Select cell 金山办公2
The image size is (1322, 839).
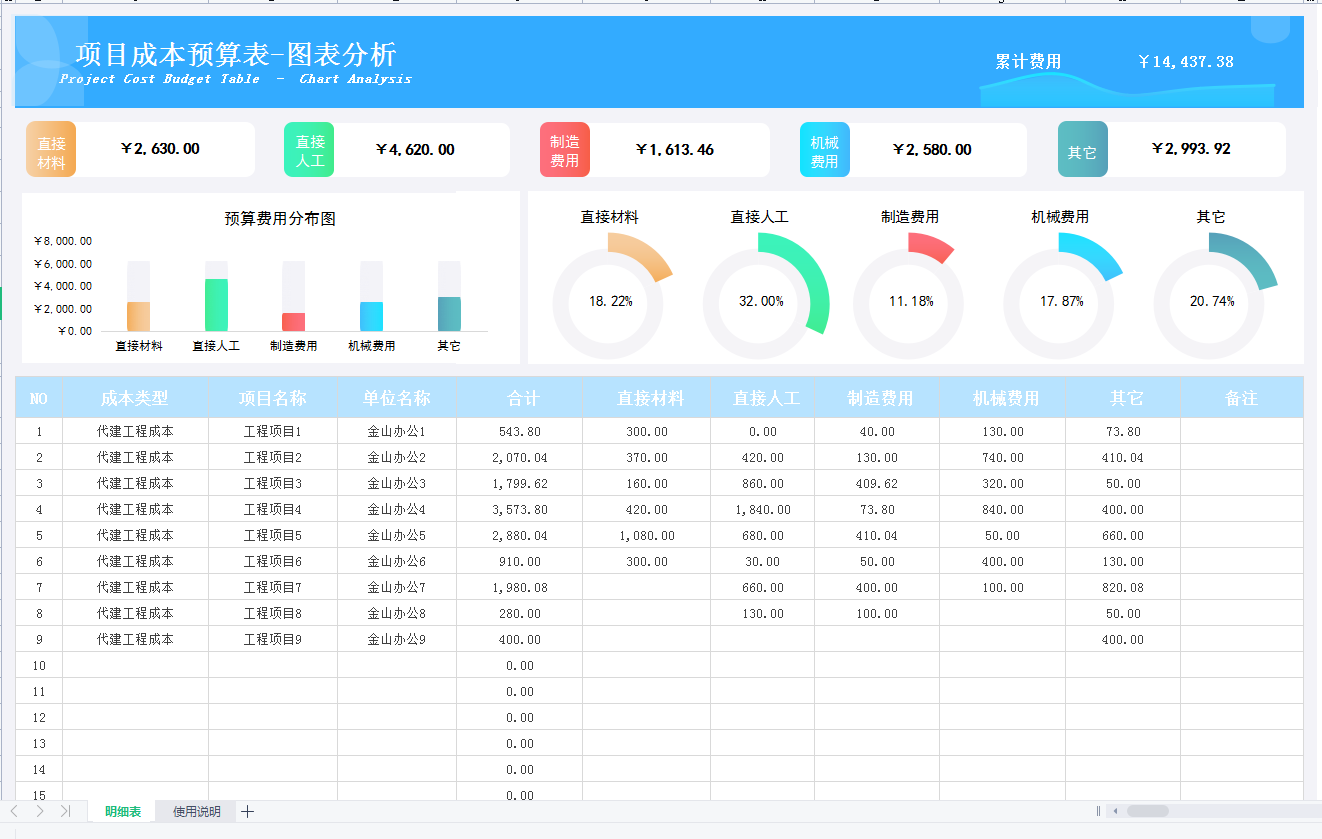pos(397,458)
